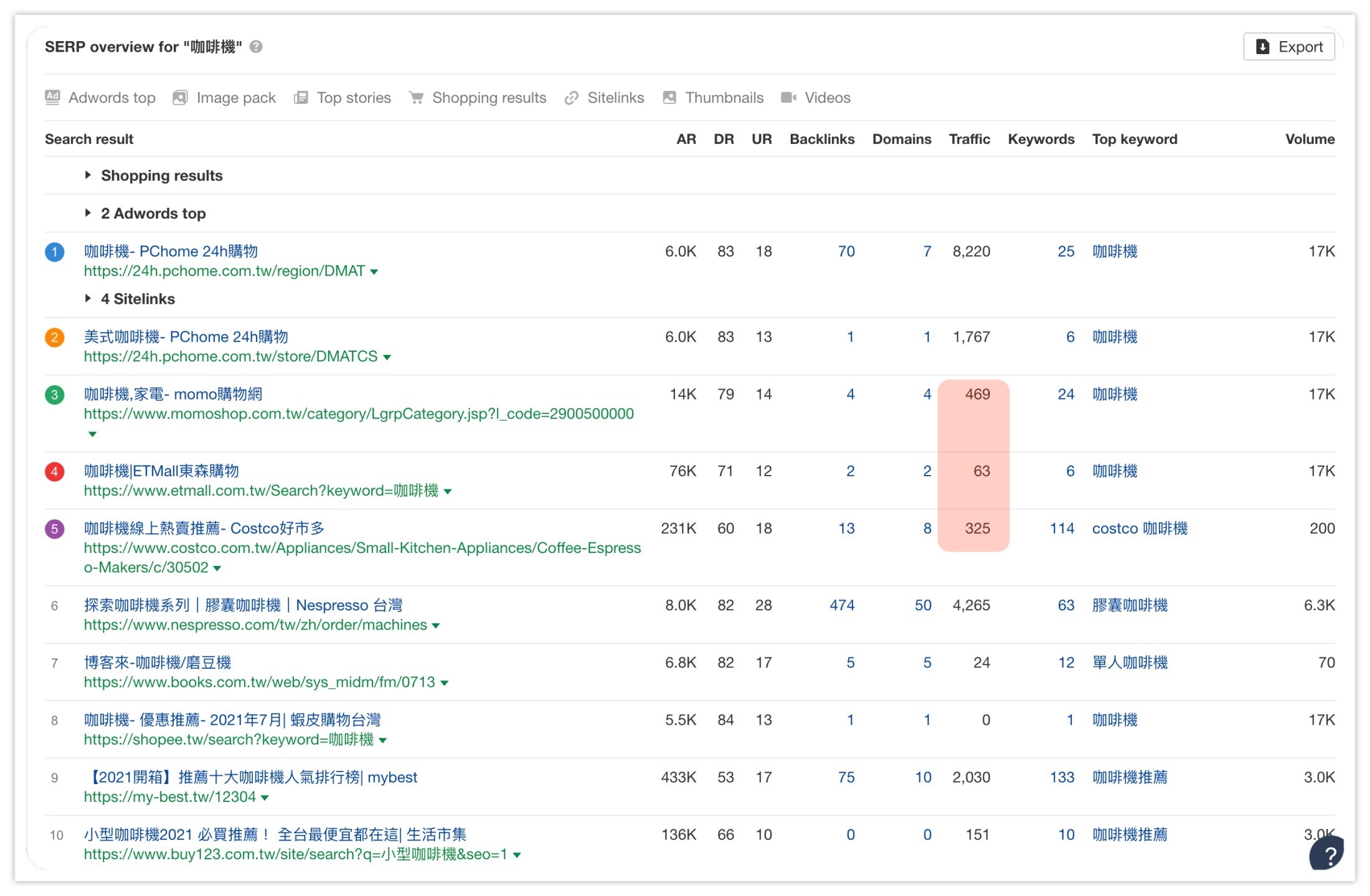This screenshot has height=896, width=1370.
Task: Open dropdown arrow next to nespresso machines URL
Action: point(436,626)
